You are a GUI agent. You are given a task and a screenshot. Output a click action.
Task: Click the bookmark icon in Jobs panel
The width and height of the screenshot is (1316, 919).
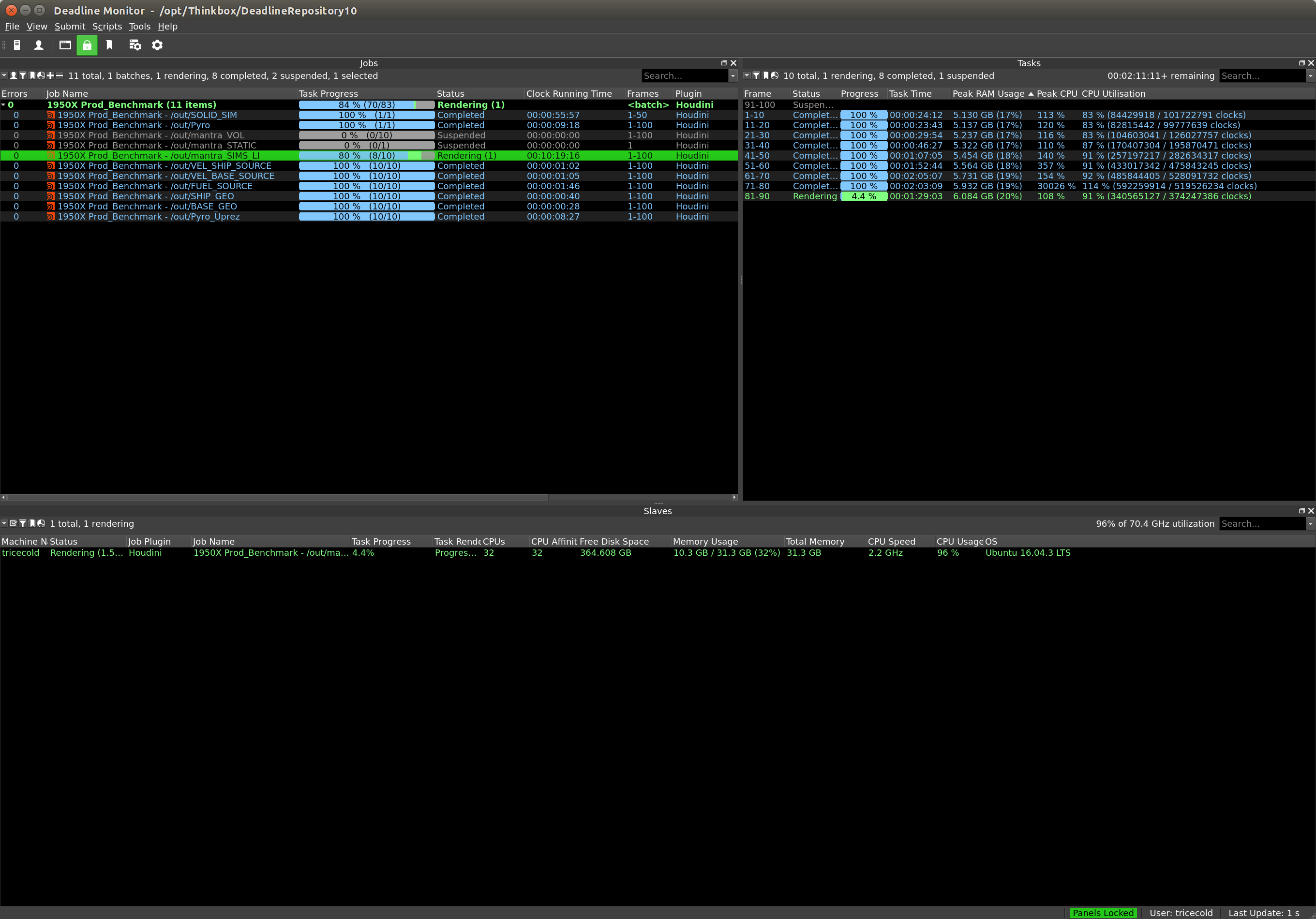32,75
